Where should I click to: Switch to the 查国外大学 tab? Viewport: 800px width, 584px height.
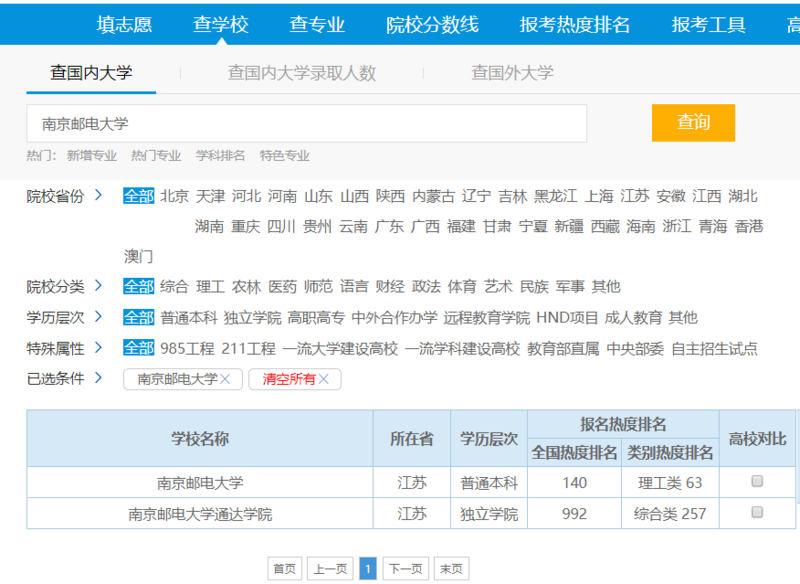click(x=512, y=72)
